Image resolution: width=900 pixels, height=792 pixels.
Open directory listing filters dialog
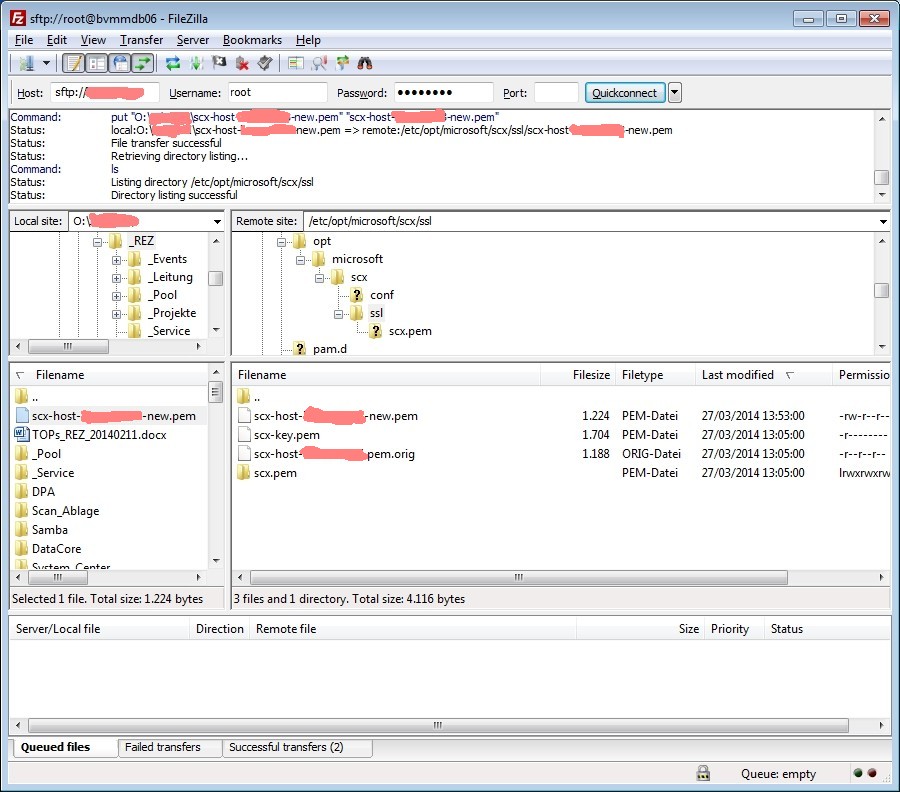[296, 63]
